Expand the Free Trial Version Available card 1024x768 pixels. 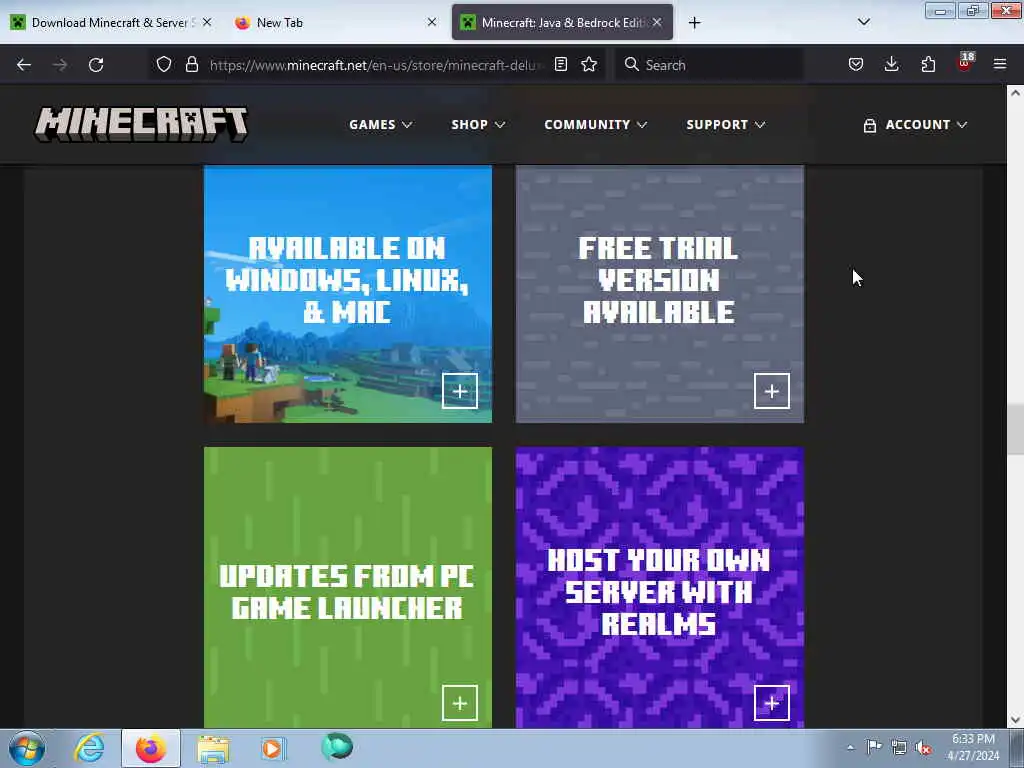(772, 391)
